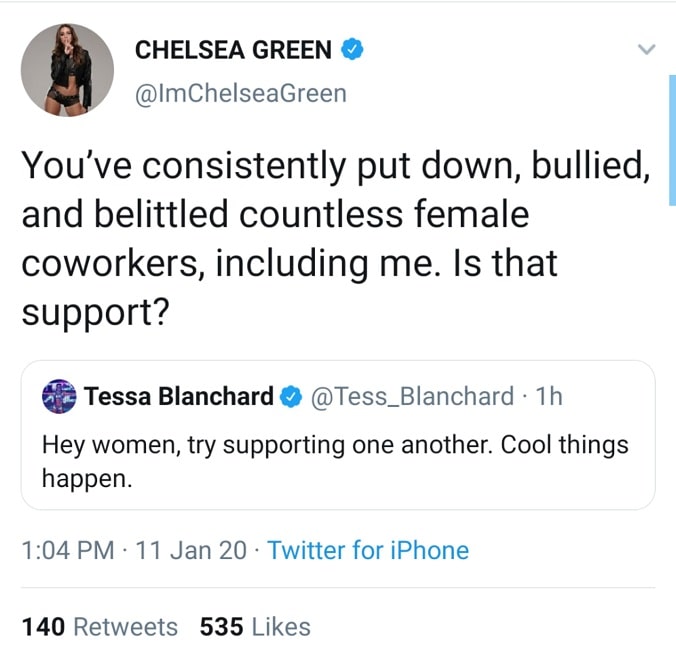Screen dimensions: 676x657
Task: Click the blue scrollbar on the right edge
Action: (671, 140)
